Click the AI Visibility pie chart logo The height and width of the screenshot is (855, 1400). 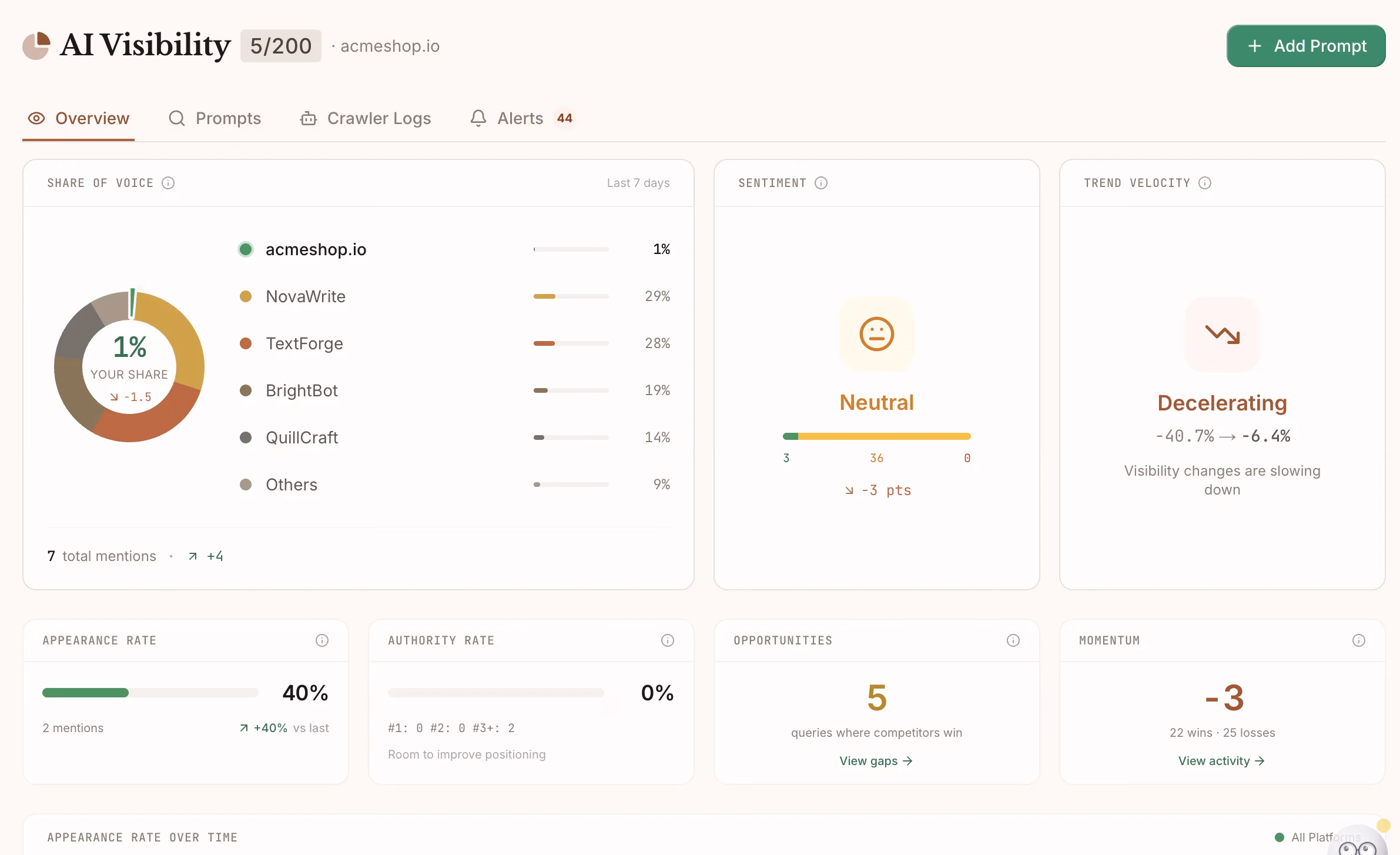tap(36, 46)
